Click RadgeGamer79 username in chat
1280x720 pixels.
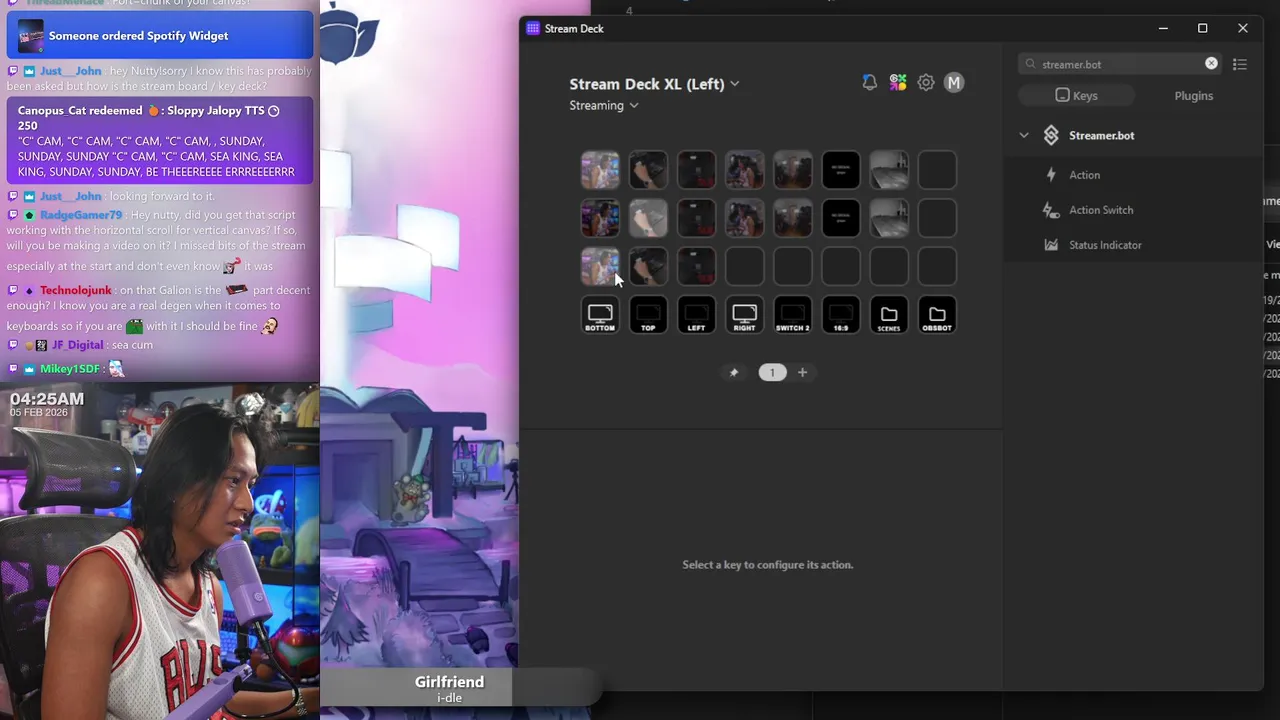tap(81, 215)
